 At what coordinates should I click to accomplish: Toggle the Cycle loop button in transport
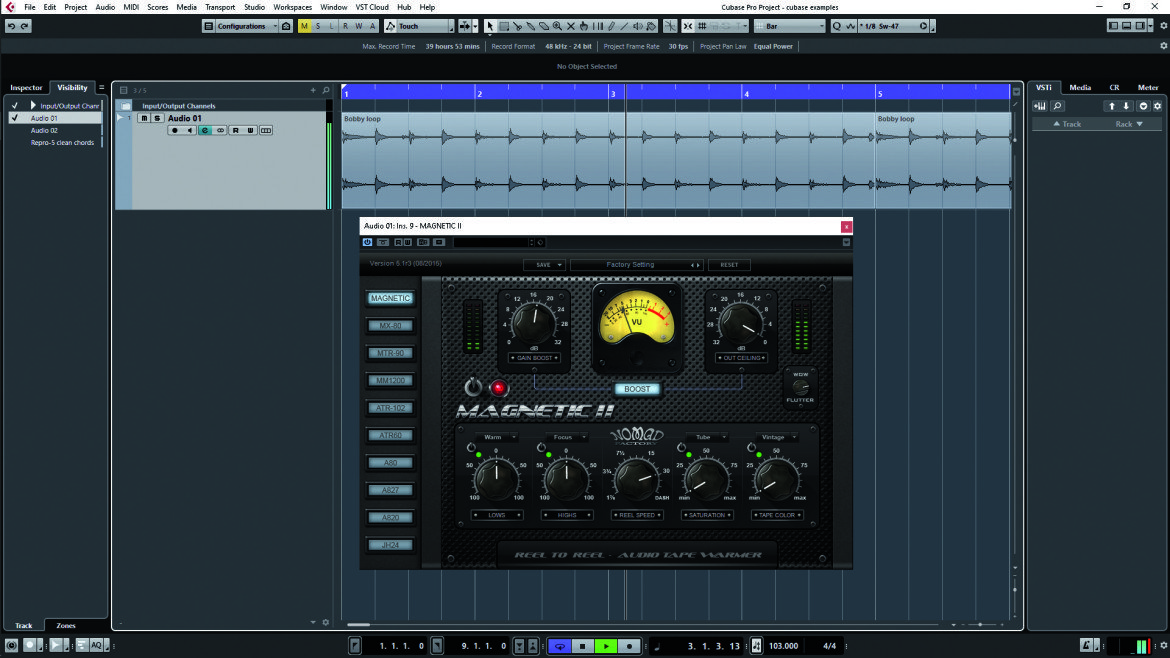(x=560, y=646)
